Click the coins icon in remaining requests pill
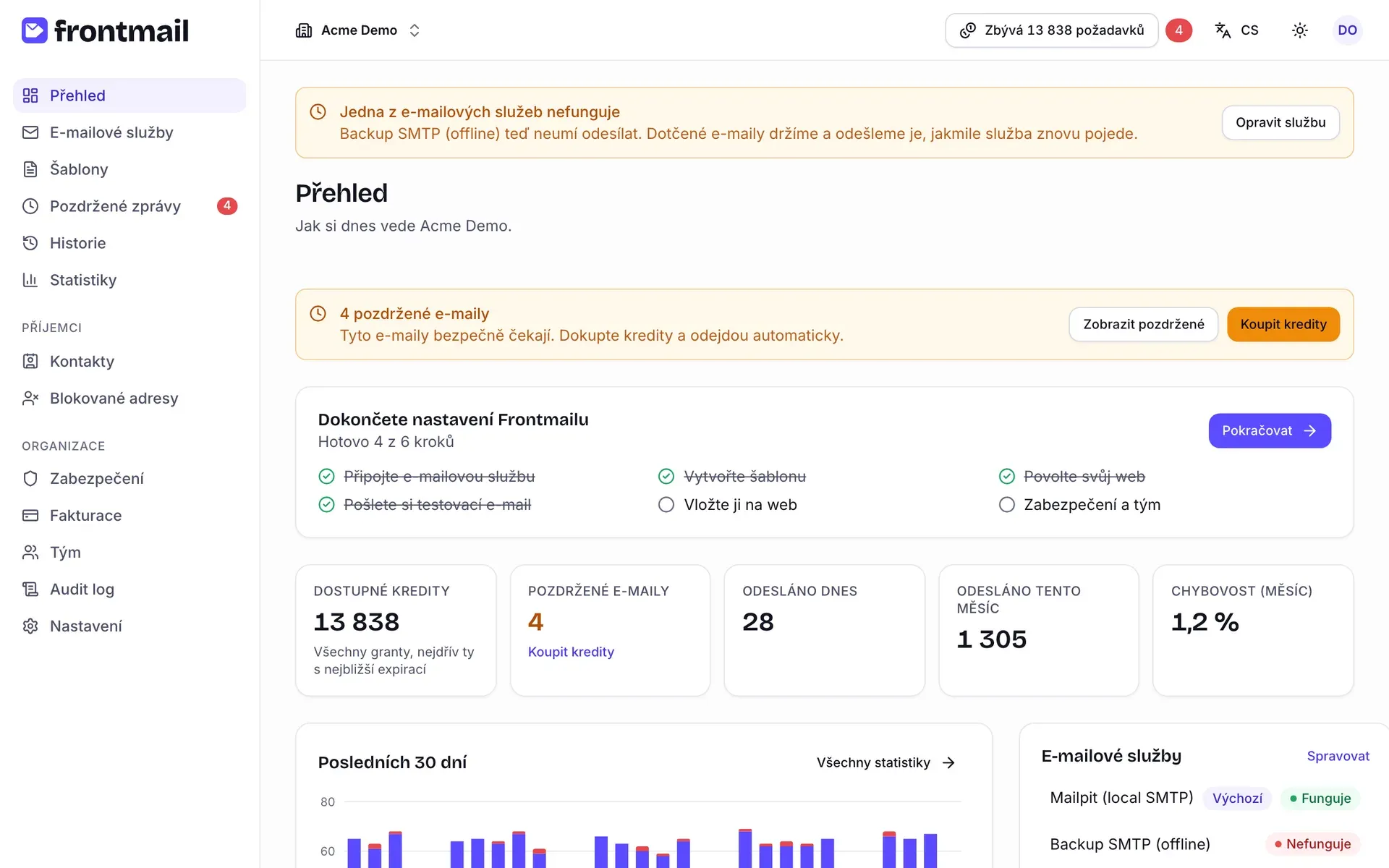Screen dimensions: 1389x868 (968, 30)
